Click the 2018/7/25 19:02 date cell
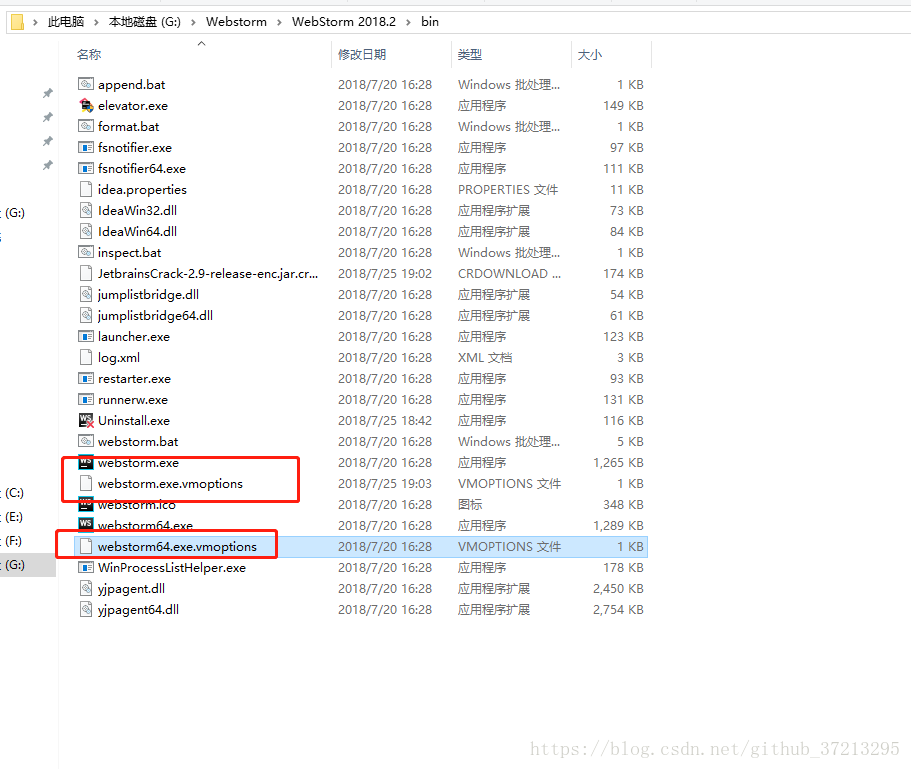911x769 pixels. [x=385, y=274]
